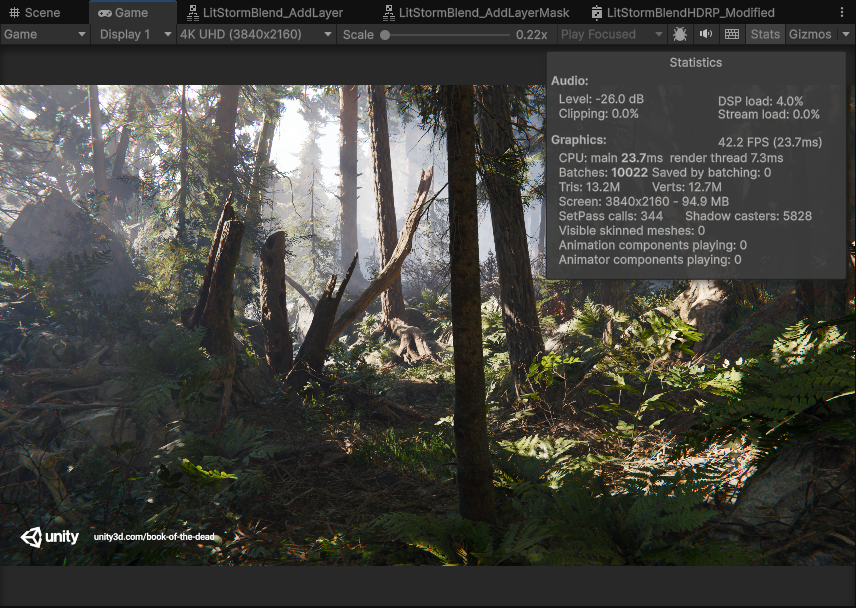
Task: Toggle Gizmos visibility
Action: (x=810, y=34)
